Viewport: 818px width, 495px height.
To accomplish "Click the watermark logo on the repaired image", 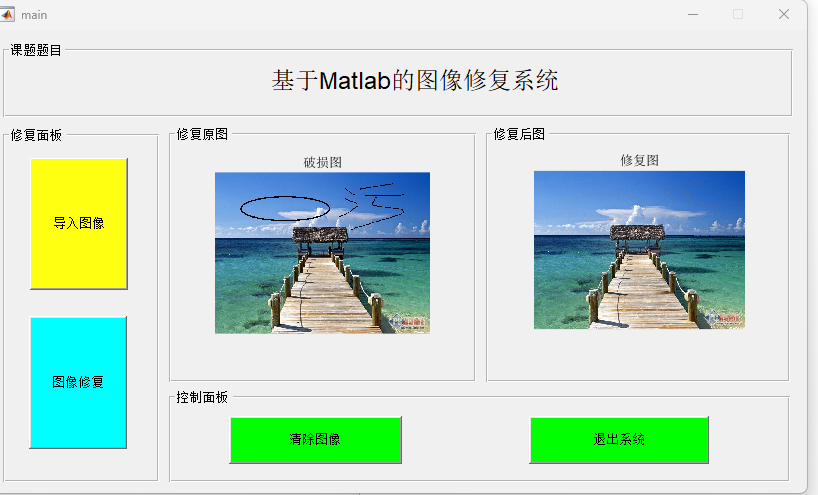I will pos(724,318).
